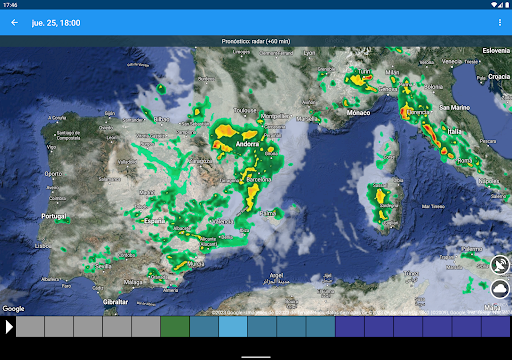
Task: Tap the 17:46 clock in status bar
Action: click(x=10, y=5)
